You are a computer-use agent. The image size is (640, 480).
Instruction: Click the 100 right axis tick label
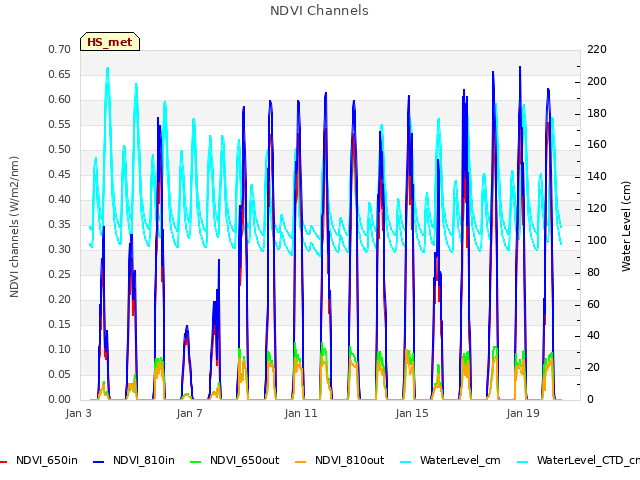[x=597, y=241]
